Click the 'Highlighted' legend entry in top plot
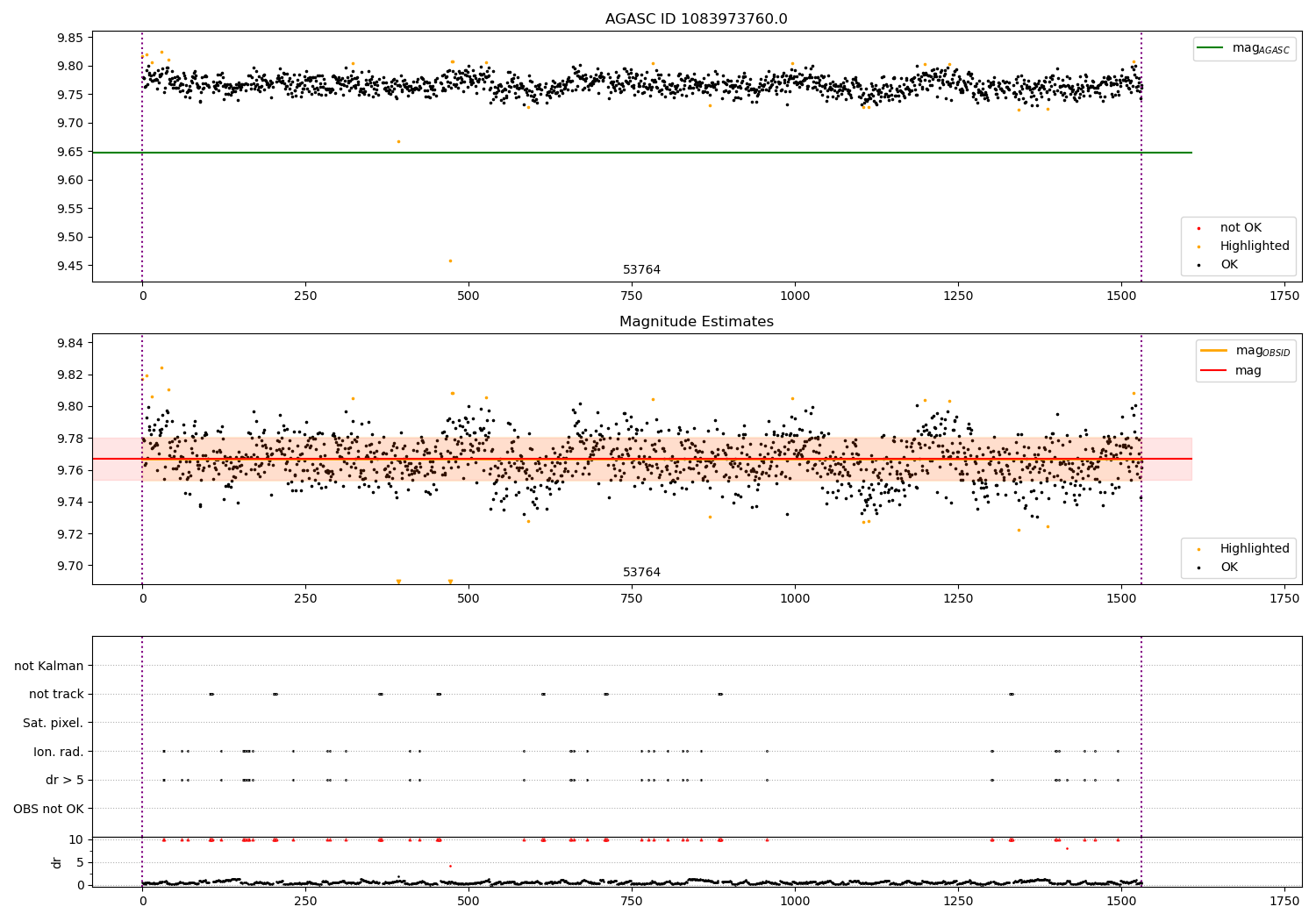The image size is (1316, 921). pyautogui.click(x=1254, y=246)
